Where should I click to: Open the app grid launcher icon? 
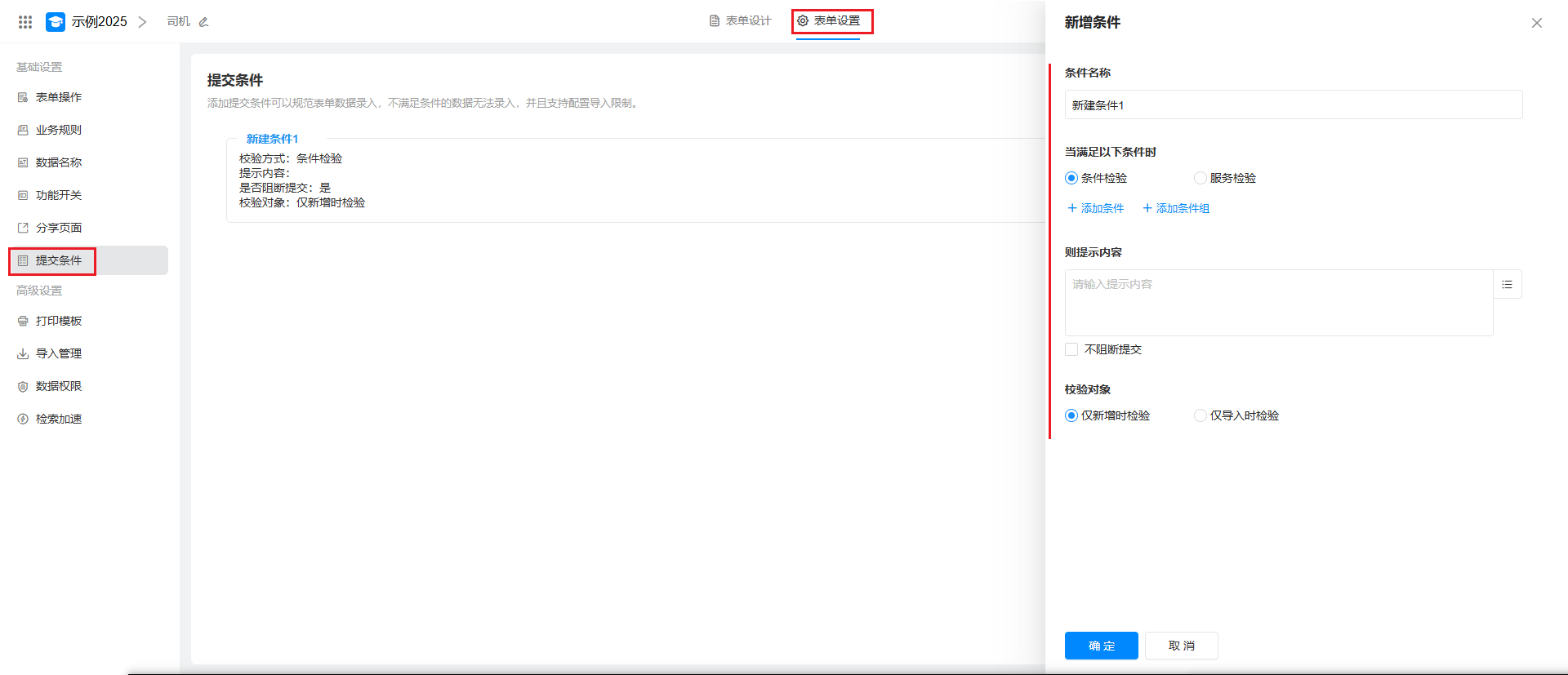(25, 22)
